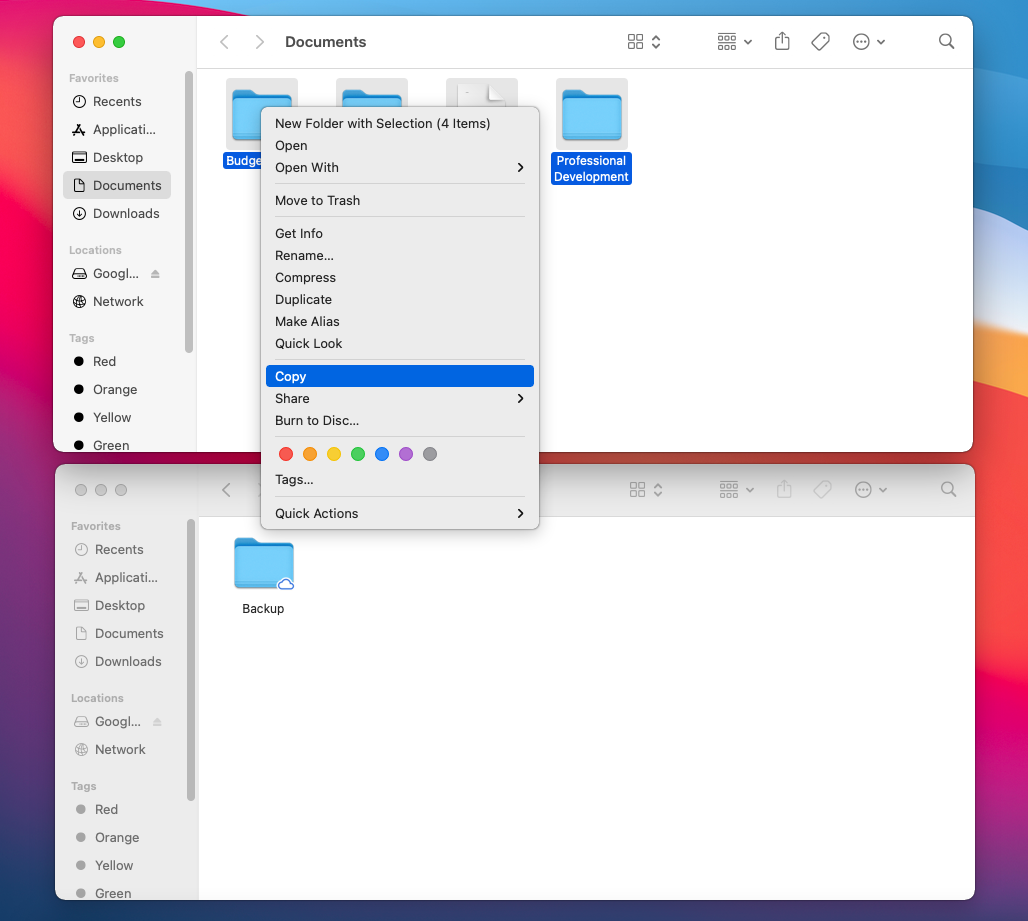
Task: Choose Copy from the context menu
Action: click(x=400, y=376)
